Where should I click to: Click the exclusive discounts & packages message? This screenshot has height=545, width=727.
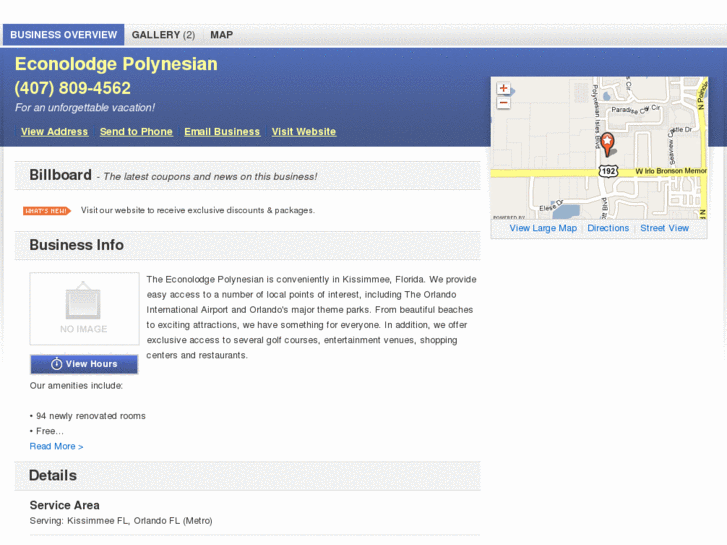(198, 211)
